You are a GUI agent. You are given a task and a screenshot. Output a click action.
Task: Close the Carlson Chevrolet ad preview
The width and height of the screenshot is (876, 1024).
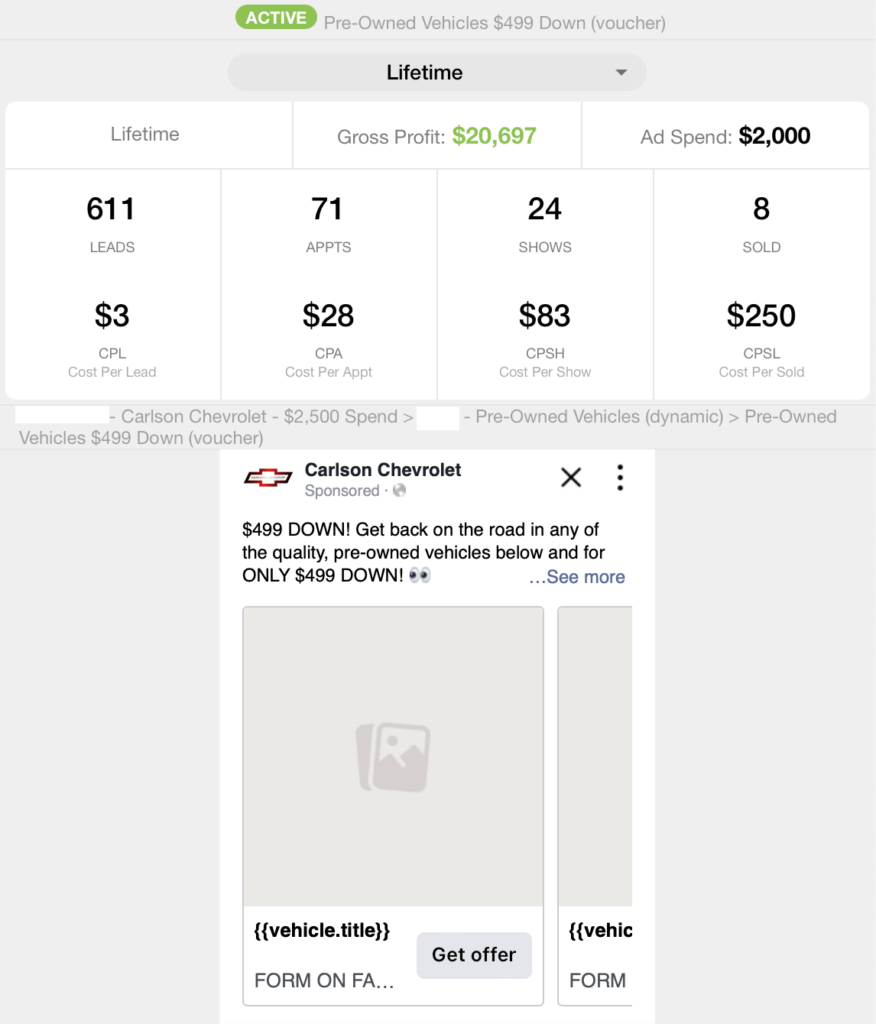click(571, 478)
